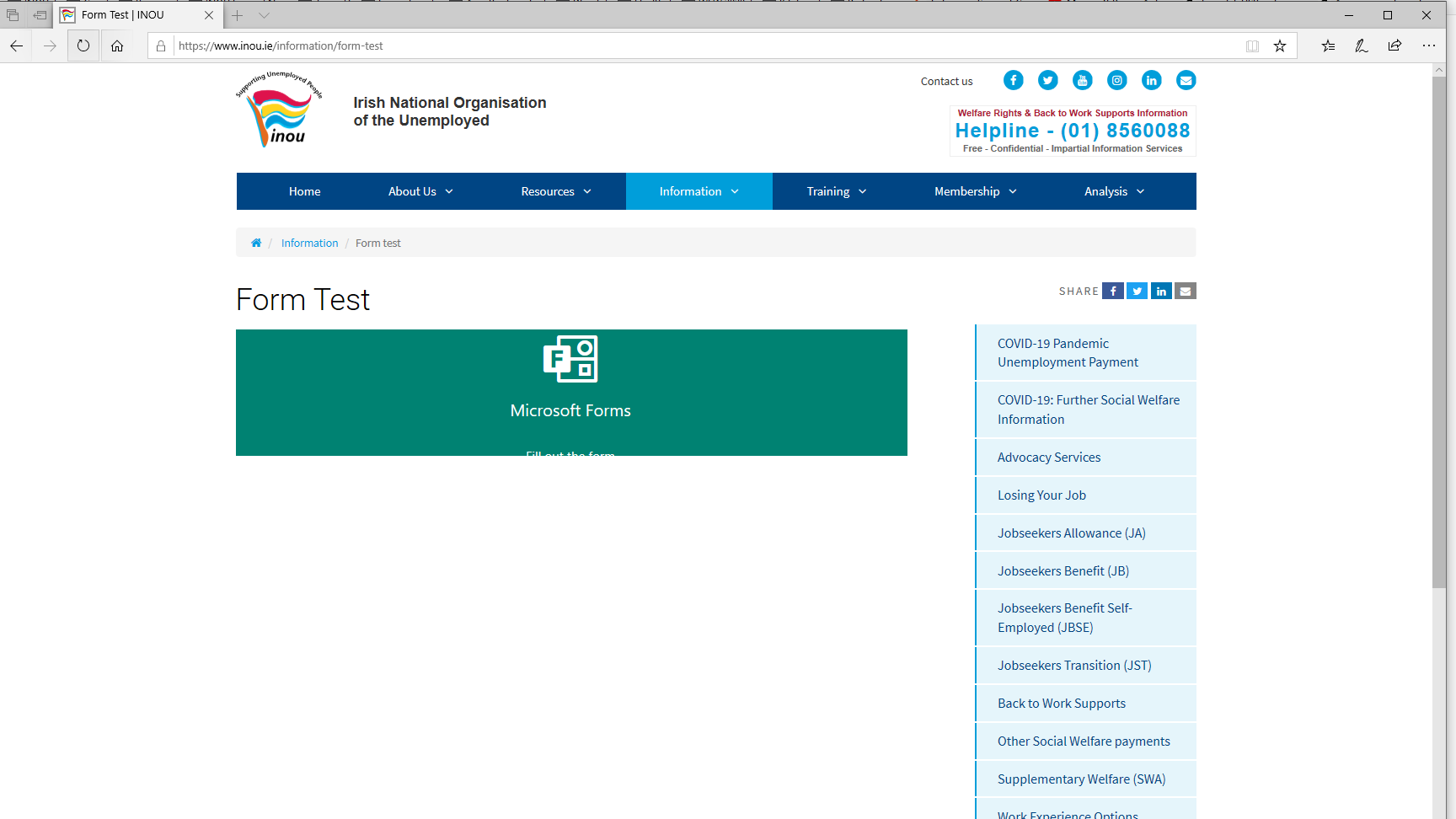Open COVID-19 Pandemic Unemployment Payment link
This screenshot has height=819, width=1456.
[x=1086, y=352]
